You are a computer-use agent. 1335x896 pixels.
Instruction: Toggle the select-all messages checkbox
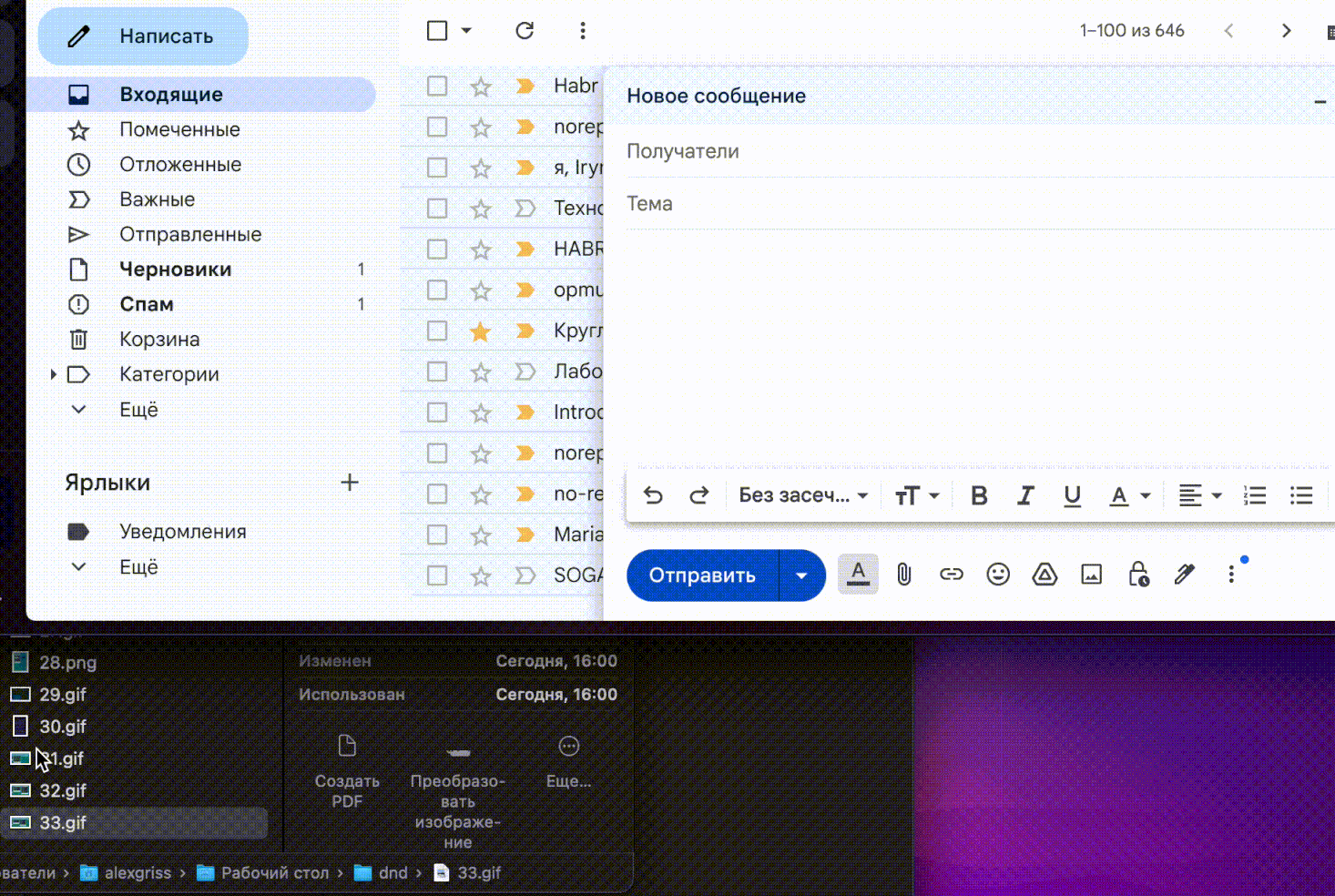[x=437, y=31]
